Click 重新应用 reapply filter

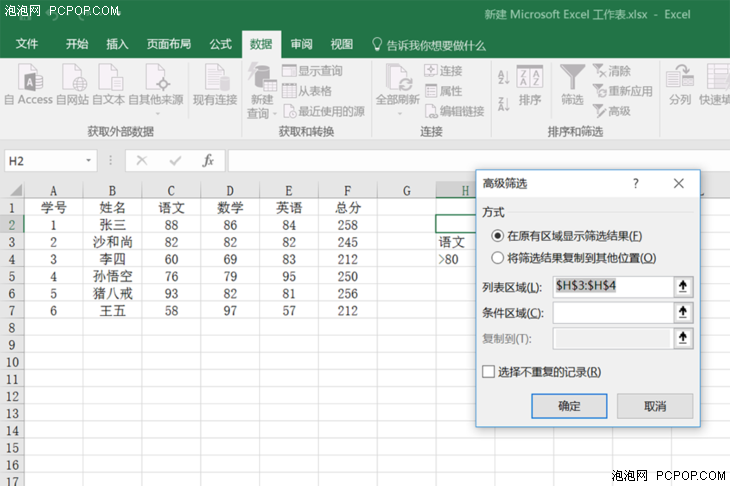pyautogui.click(x=623, y=91)
